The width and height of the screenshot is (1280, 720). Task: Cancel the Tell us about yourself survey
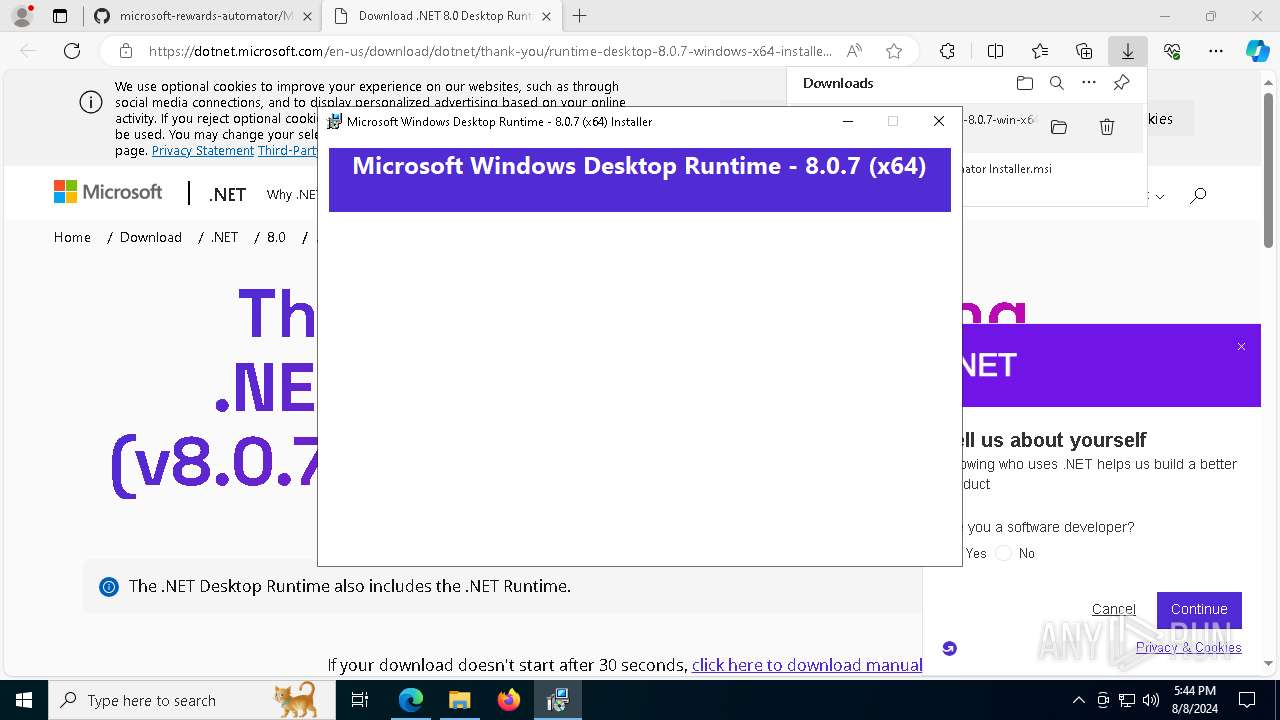[x=1114, y=609]
